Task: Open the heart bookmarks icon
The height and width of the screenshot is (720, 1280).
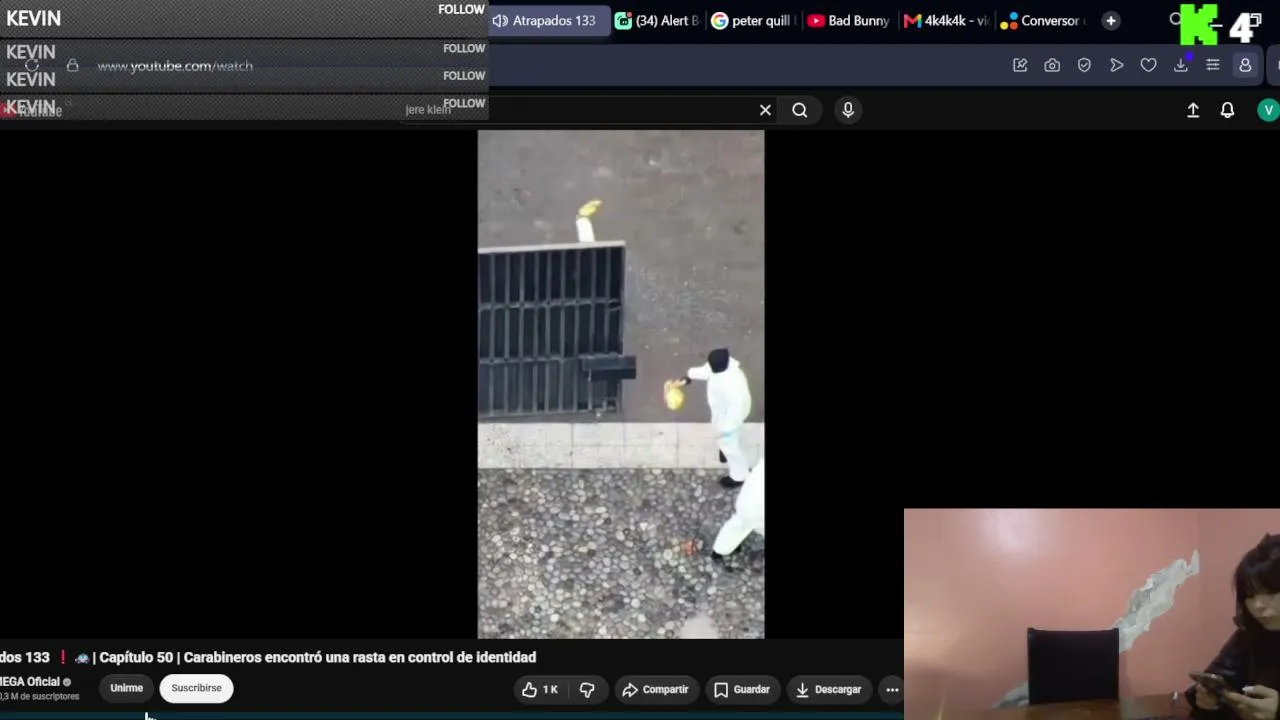Action: pos(1148,65)
